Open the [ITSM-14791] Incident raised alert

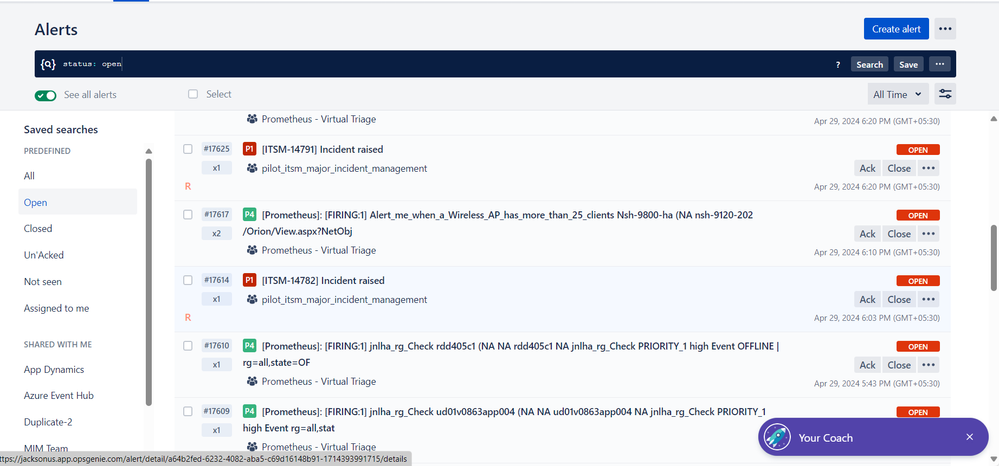pyautogui.click(x=322, y=149)
